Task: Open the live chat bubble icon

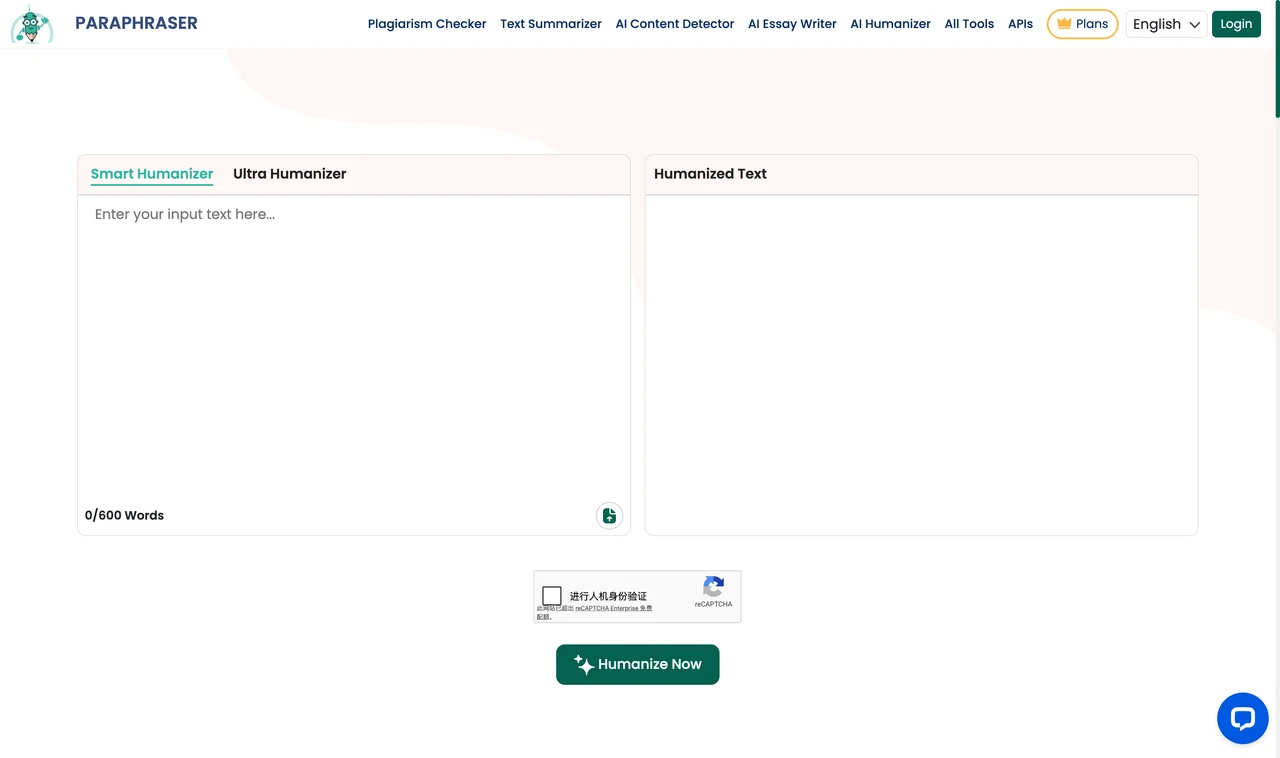Action: [x=1243, y=718]
